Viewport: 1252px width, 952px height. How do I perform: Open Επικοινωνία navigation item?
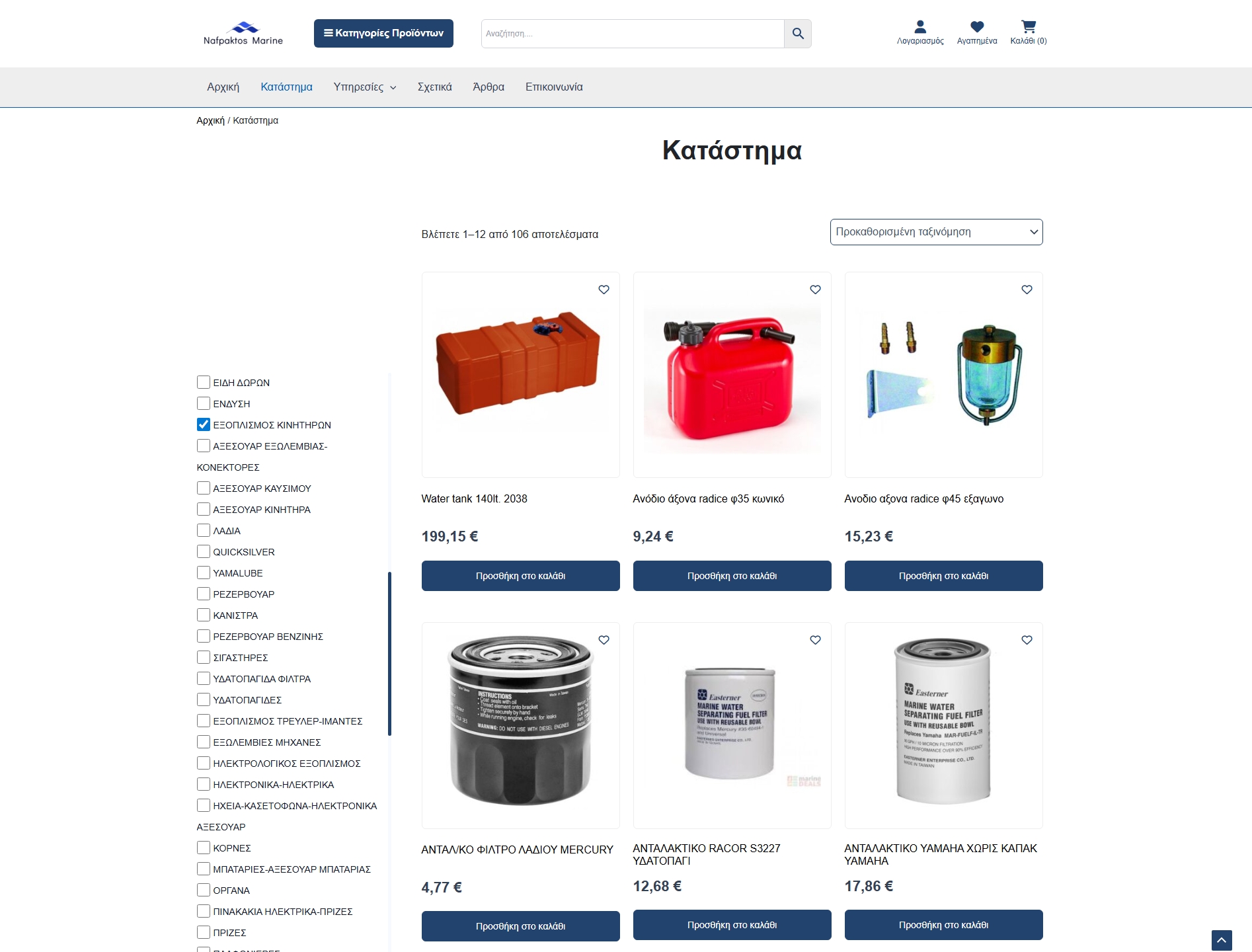tap(554, 87)
